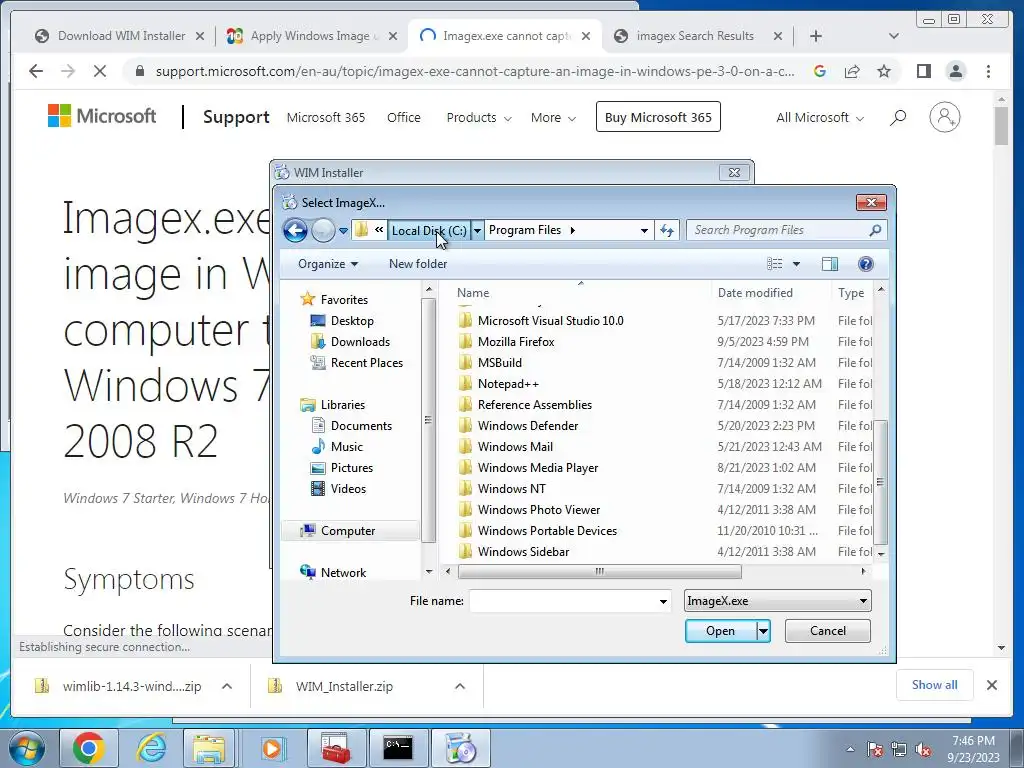This screenshot has width=1024, height=768.
Task: Select Recent Places in the navigation pane
Action: pyautogui.click(x=366, y=362)
